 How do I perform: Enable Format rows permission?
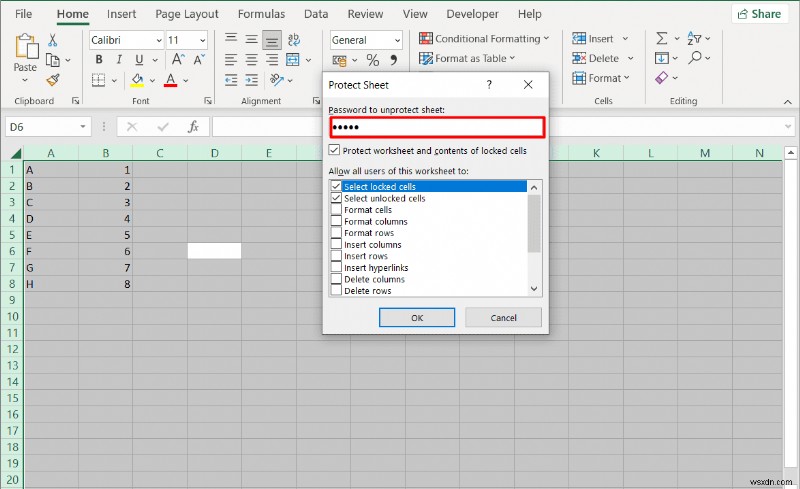click(x=336, y=233)
